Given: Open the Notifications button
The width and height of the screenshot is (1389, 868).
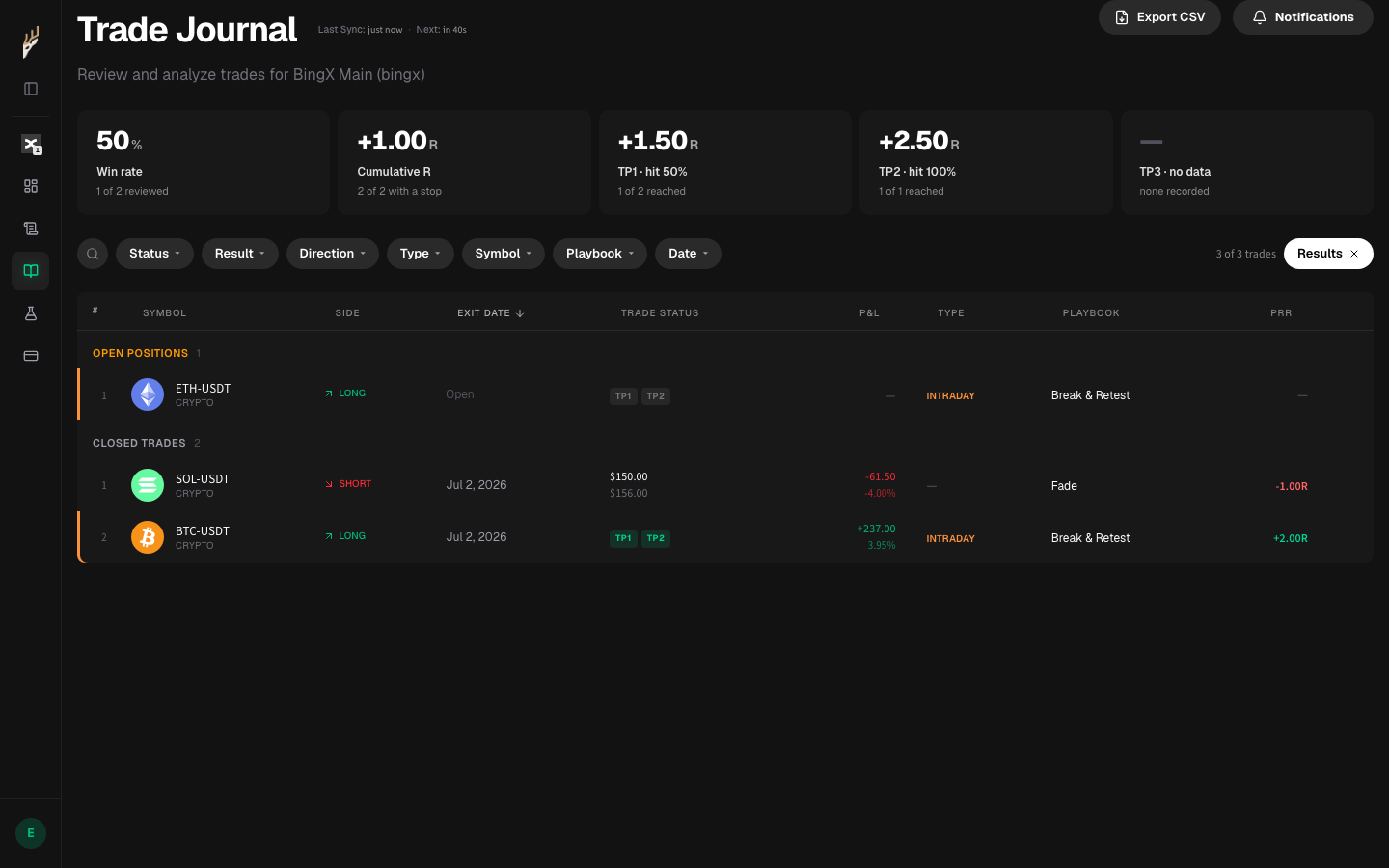Looking at the screenshot, I should [x=1303, y=17].
